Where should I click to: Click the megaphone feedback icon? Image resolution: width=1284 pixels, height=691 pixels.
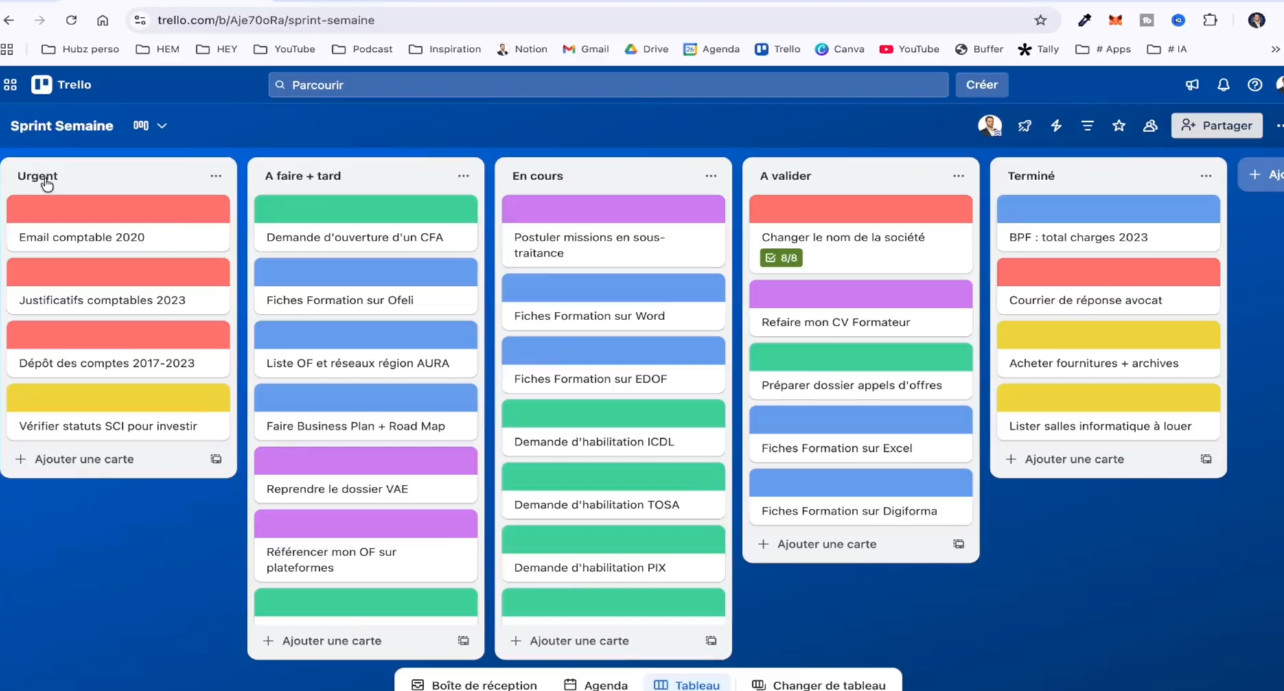click(x=1192, y=85)
